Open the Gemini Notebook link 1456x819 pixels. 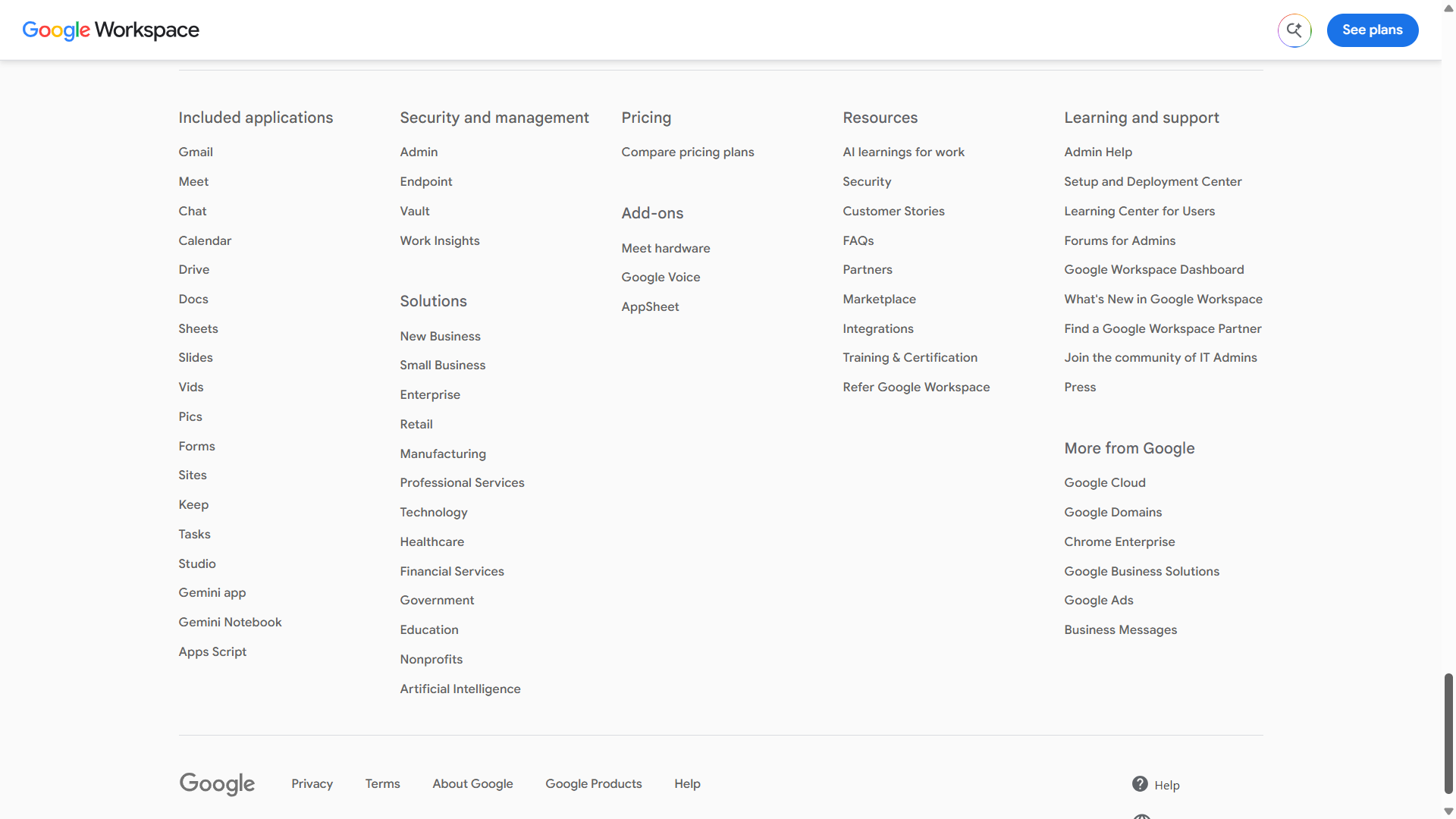pos(231,623)
